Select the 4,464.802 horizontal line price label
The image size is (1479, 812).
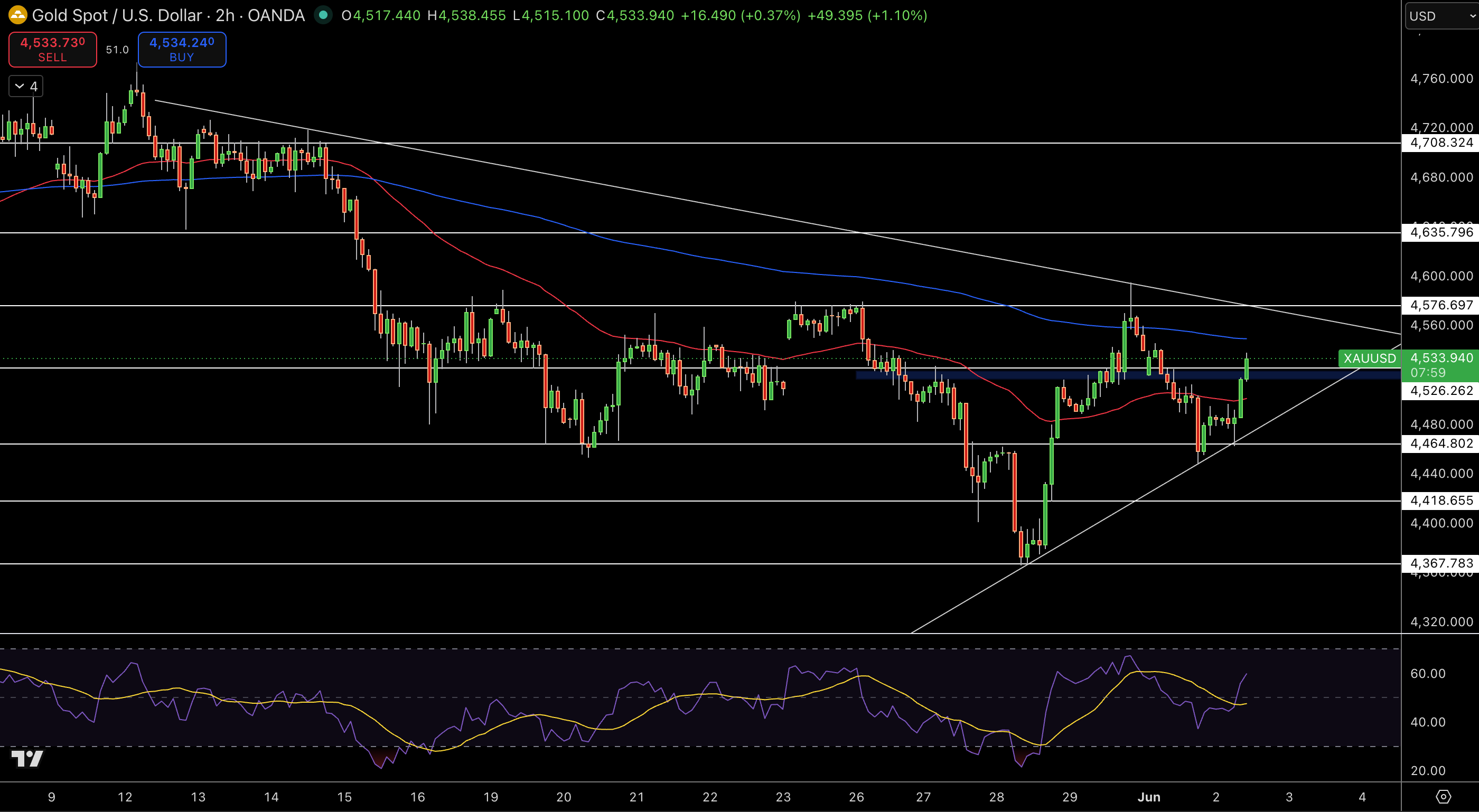[x=1441, y=443]
